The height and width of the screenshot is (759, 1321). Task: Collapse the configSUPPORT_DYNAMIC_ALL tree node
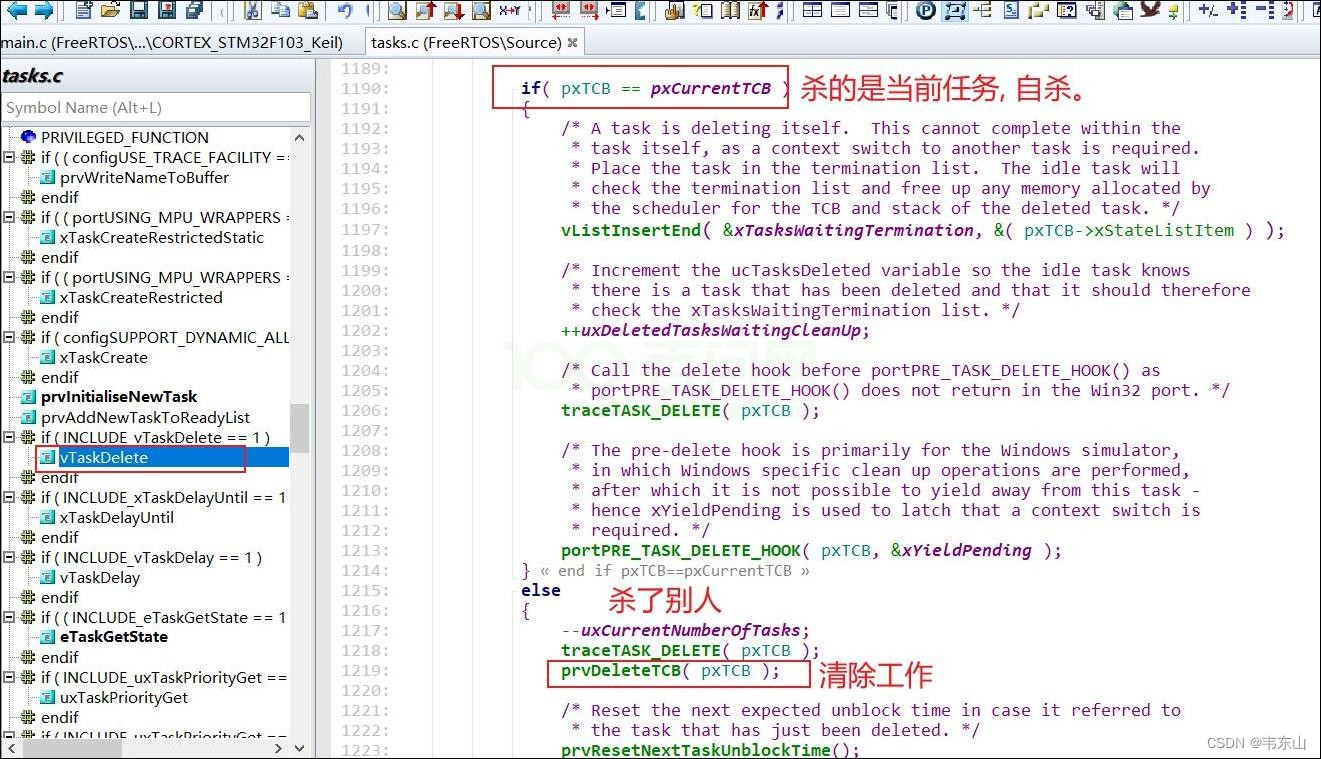[9, 338]
